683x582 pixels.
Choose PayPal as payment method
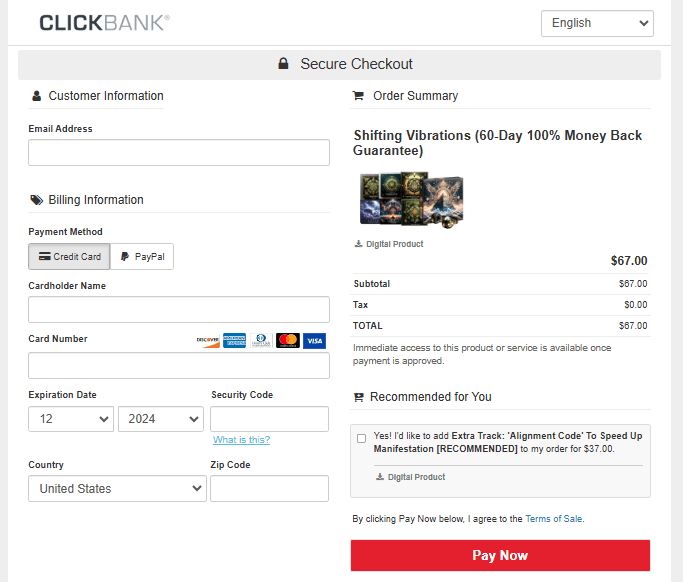[142, 257]
